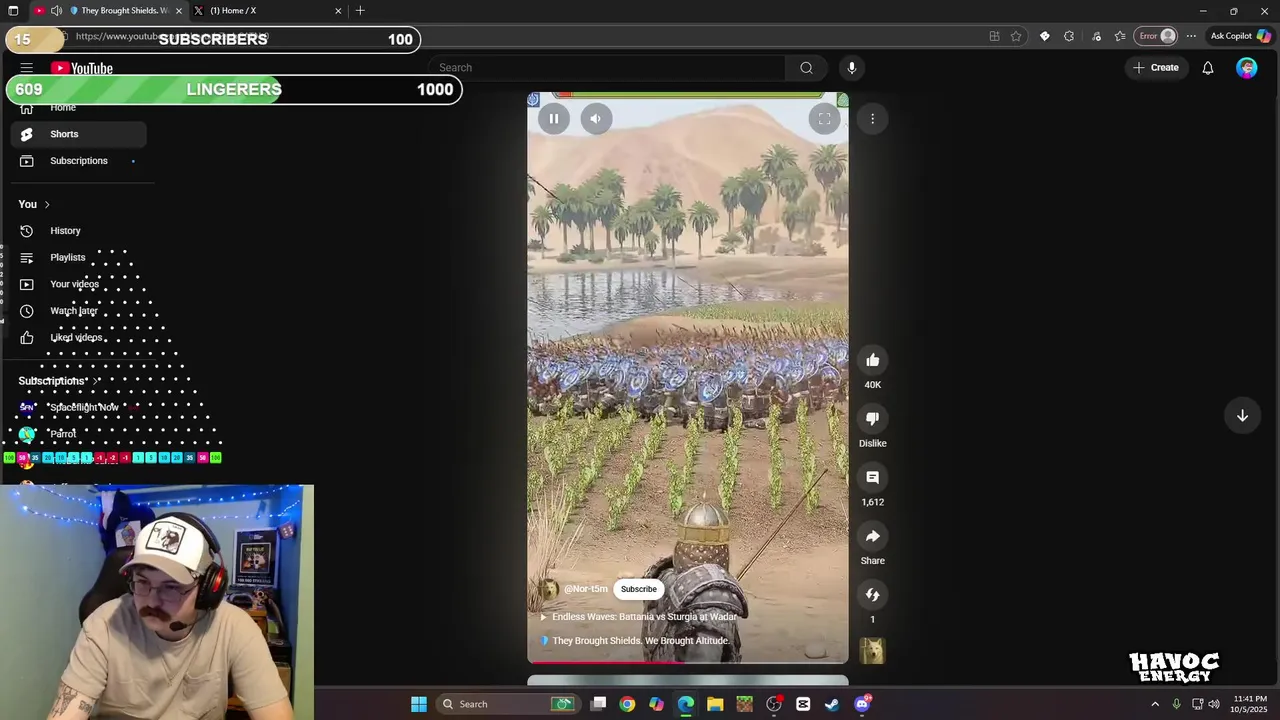1280x720 pixels.
Task: Open Liked videos in the sidebar
Action: tap(79, 338)
